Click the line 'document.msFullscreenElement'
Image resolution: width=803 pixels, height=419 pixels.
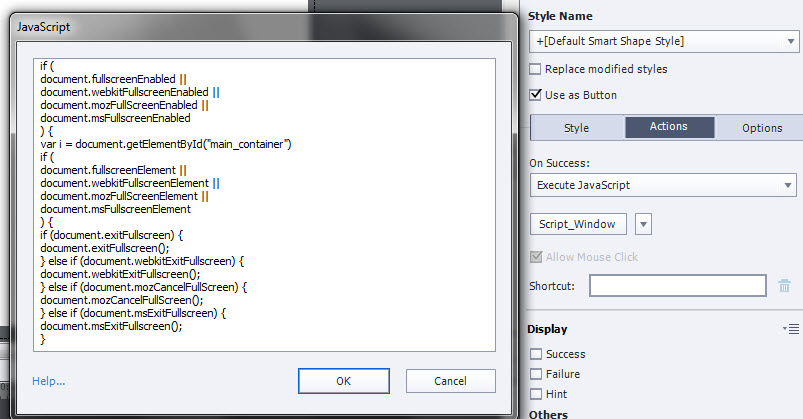tap(116, 209)
